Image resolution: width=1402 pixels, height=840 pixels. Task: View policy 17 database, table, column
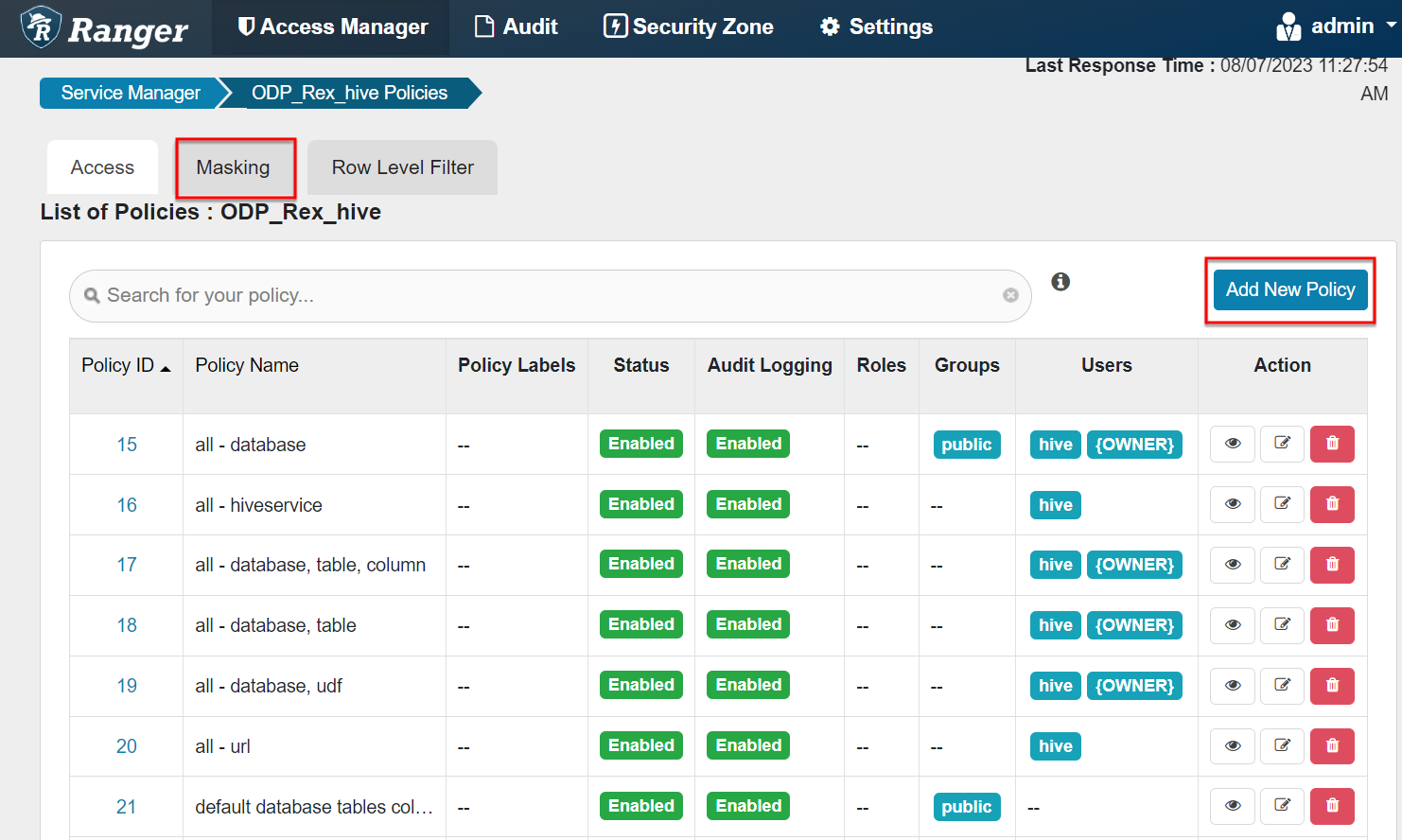tap(1233, 565)
